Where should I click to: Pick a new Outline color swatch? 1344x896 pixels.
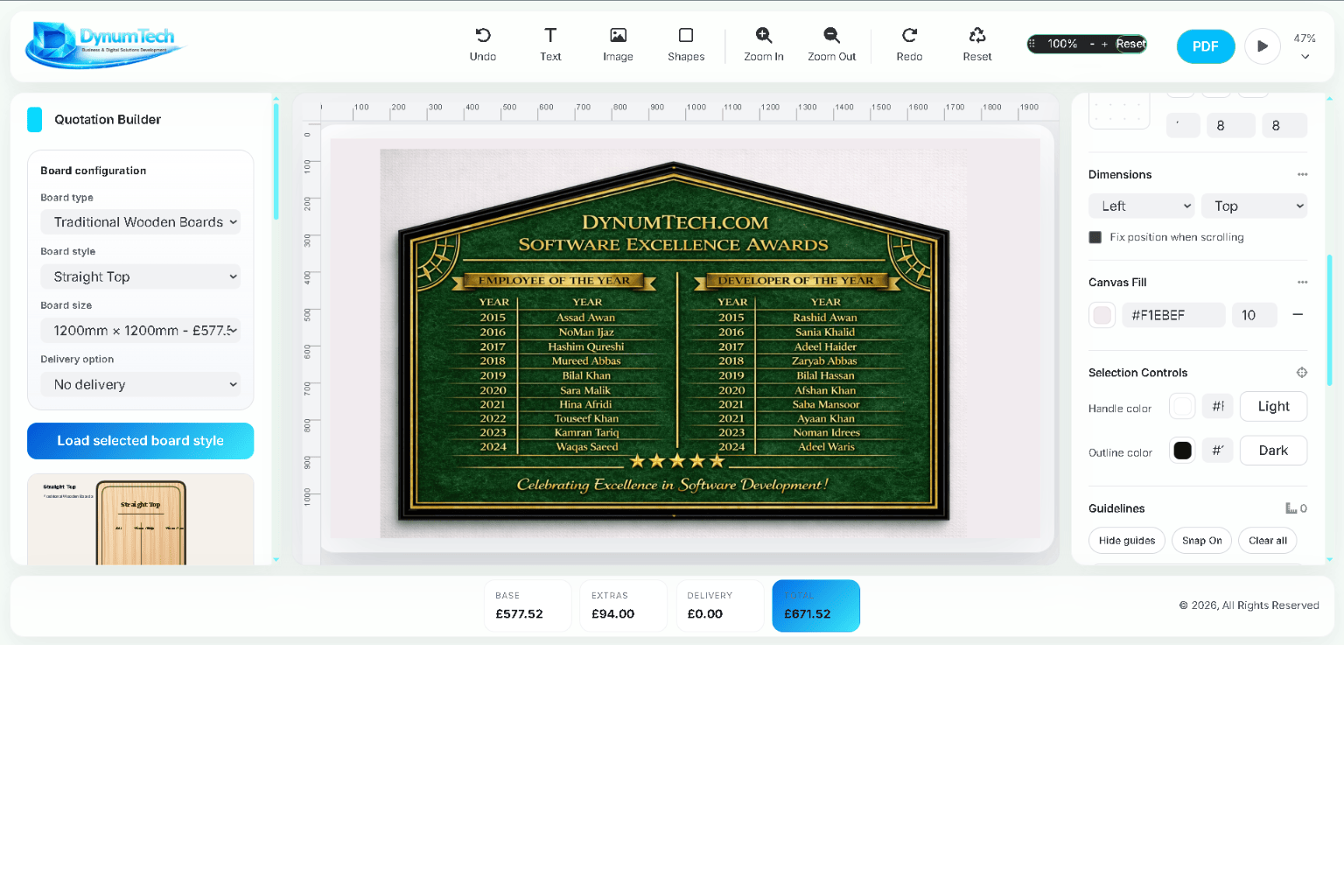1182,450
